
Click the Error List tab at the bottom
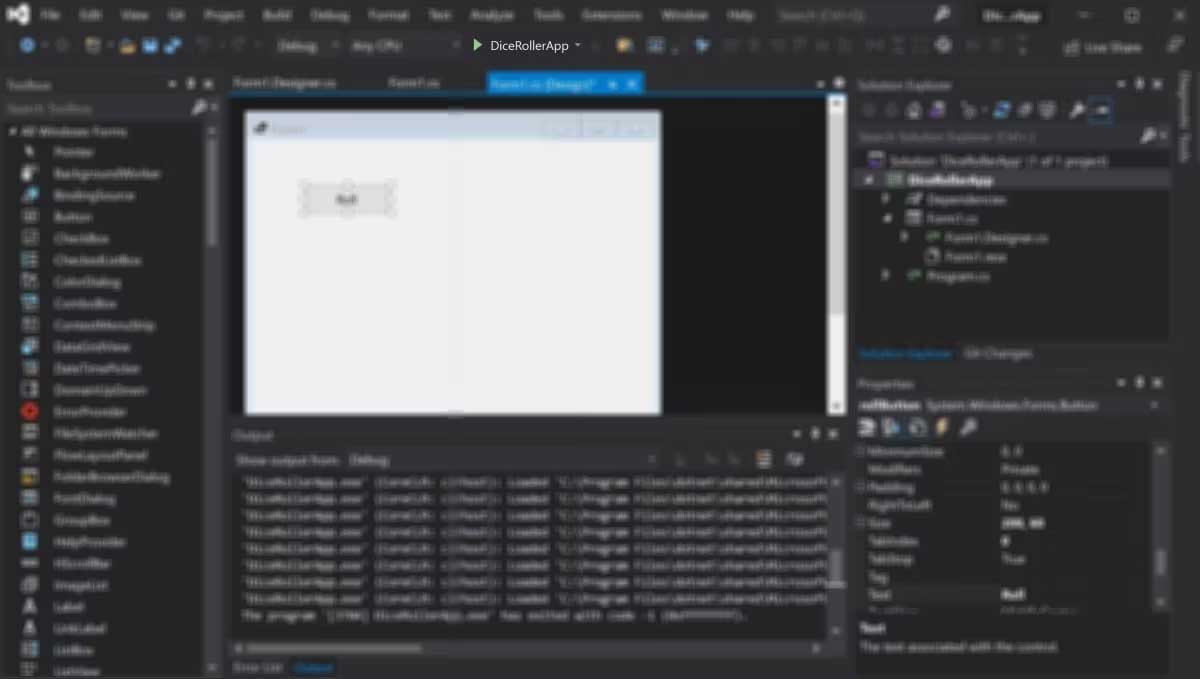coord(257,667)
